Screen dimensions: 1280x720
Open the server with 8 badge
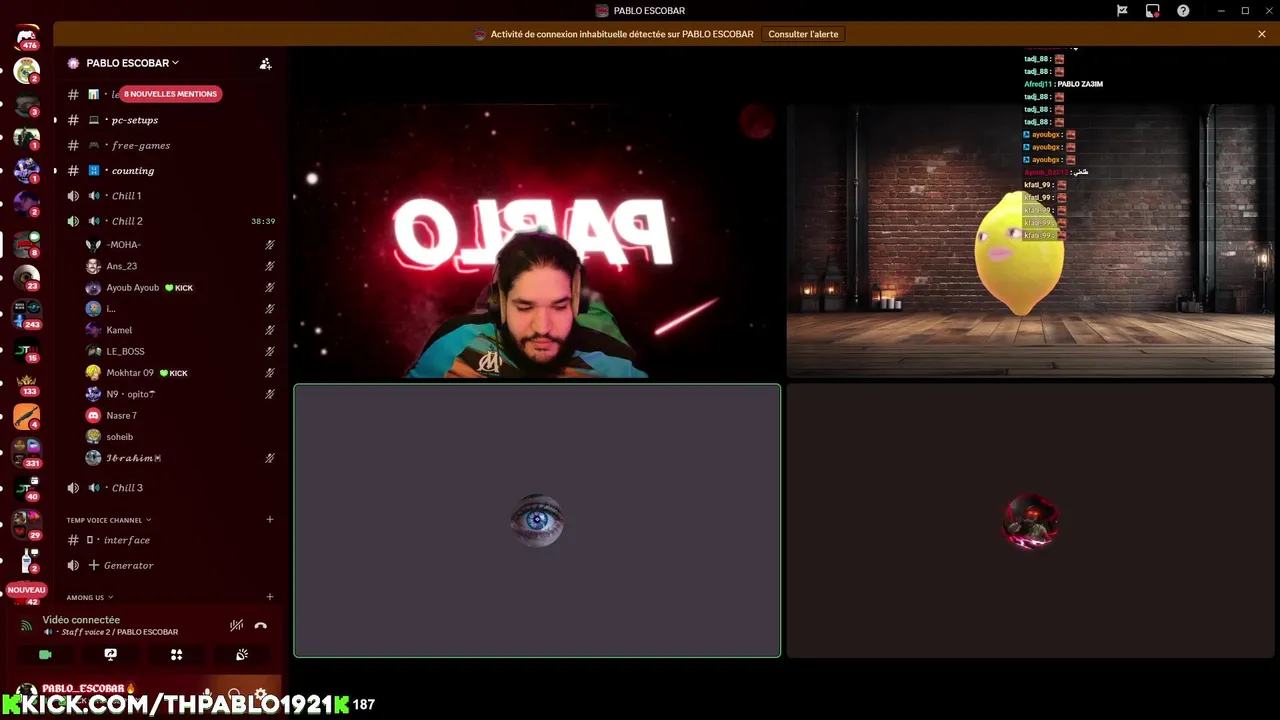27,244
